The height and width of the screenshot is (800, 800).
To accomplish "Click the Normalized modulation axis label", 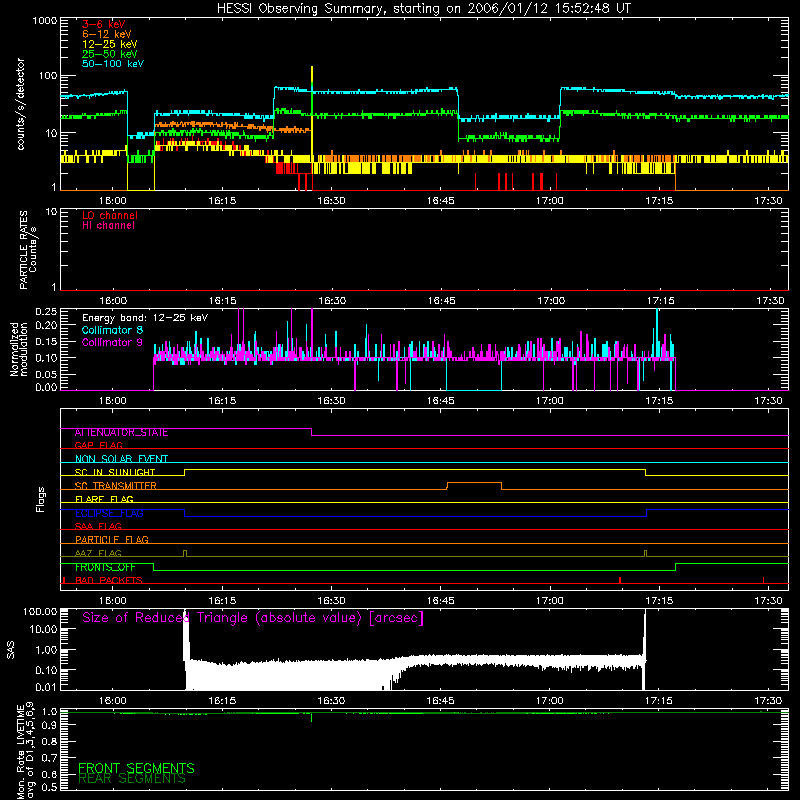I will pyautogui.click(x=18, y=349).
